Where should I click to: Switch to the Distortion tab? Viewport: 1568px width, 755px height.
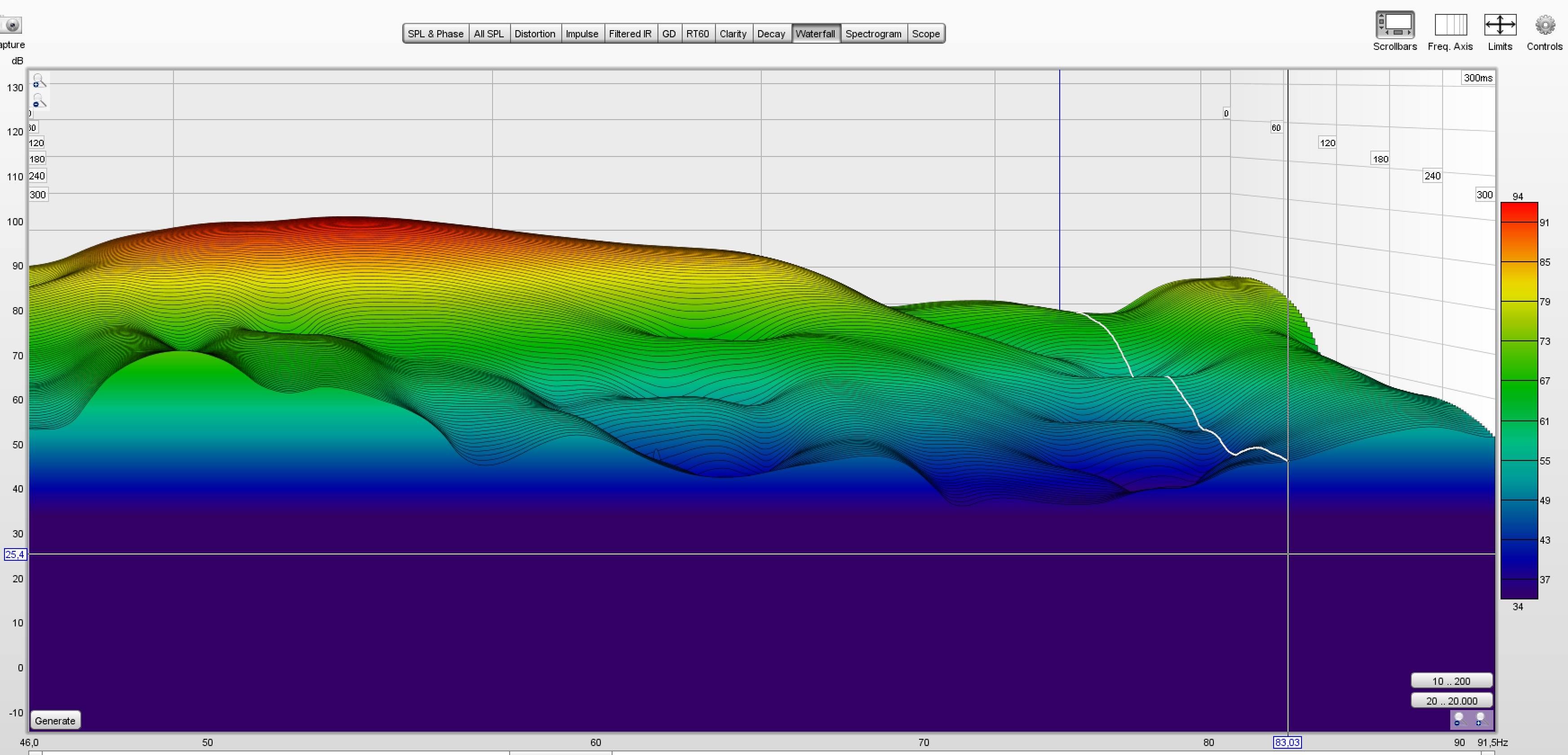[x=534, y=33]
